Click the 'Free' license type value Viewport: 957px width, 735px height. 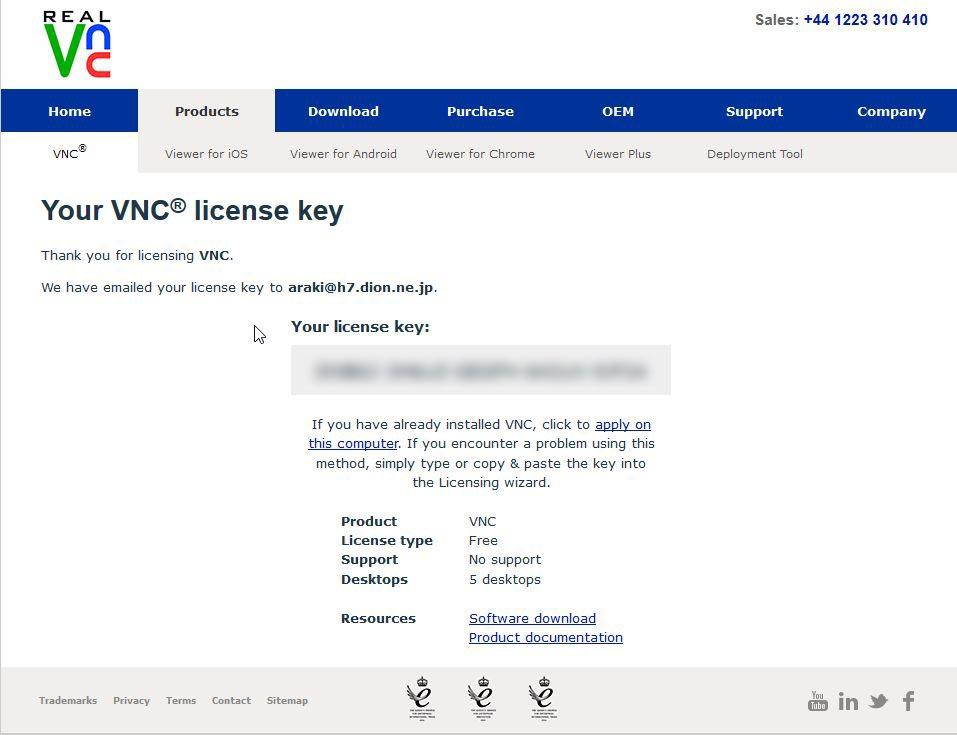[483, 540]
